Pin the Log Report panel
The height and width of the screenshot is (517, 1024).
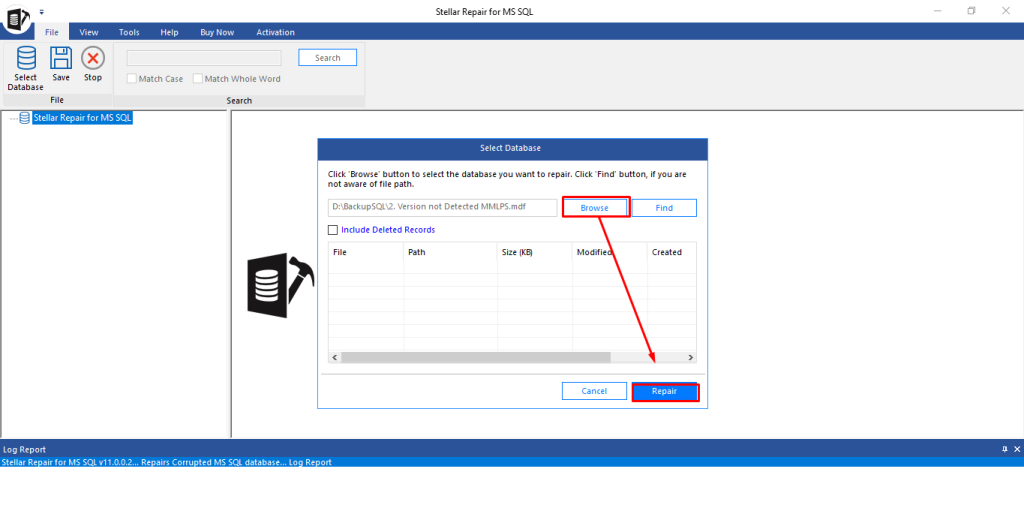pyautogui.click(x=1004, y=449)
